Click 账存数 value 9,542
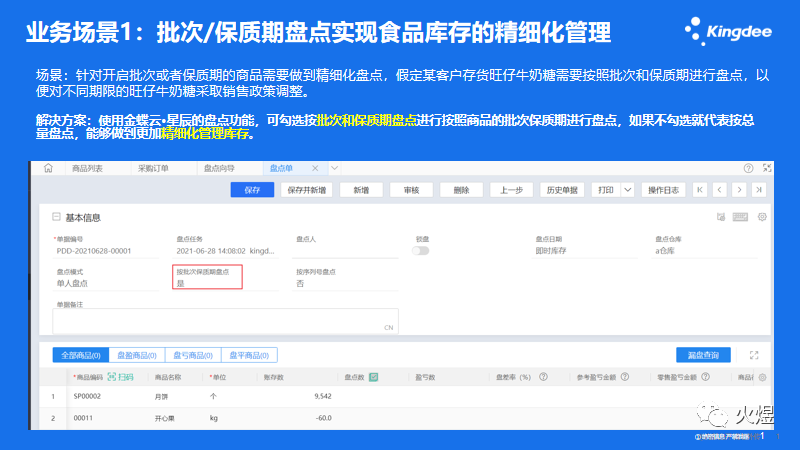 (322, 396)
